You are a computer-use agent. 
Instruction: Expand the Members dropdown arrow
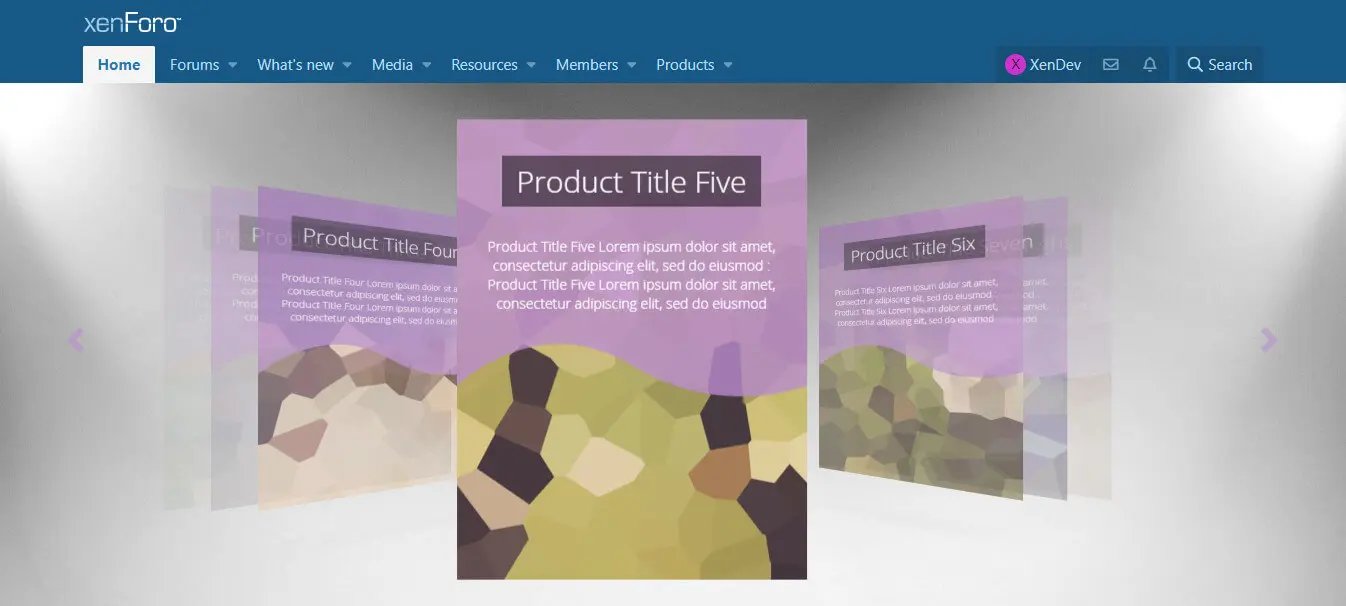(631, 65)
